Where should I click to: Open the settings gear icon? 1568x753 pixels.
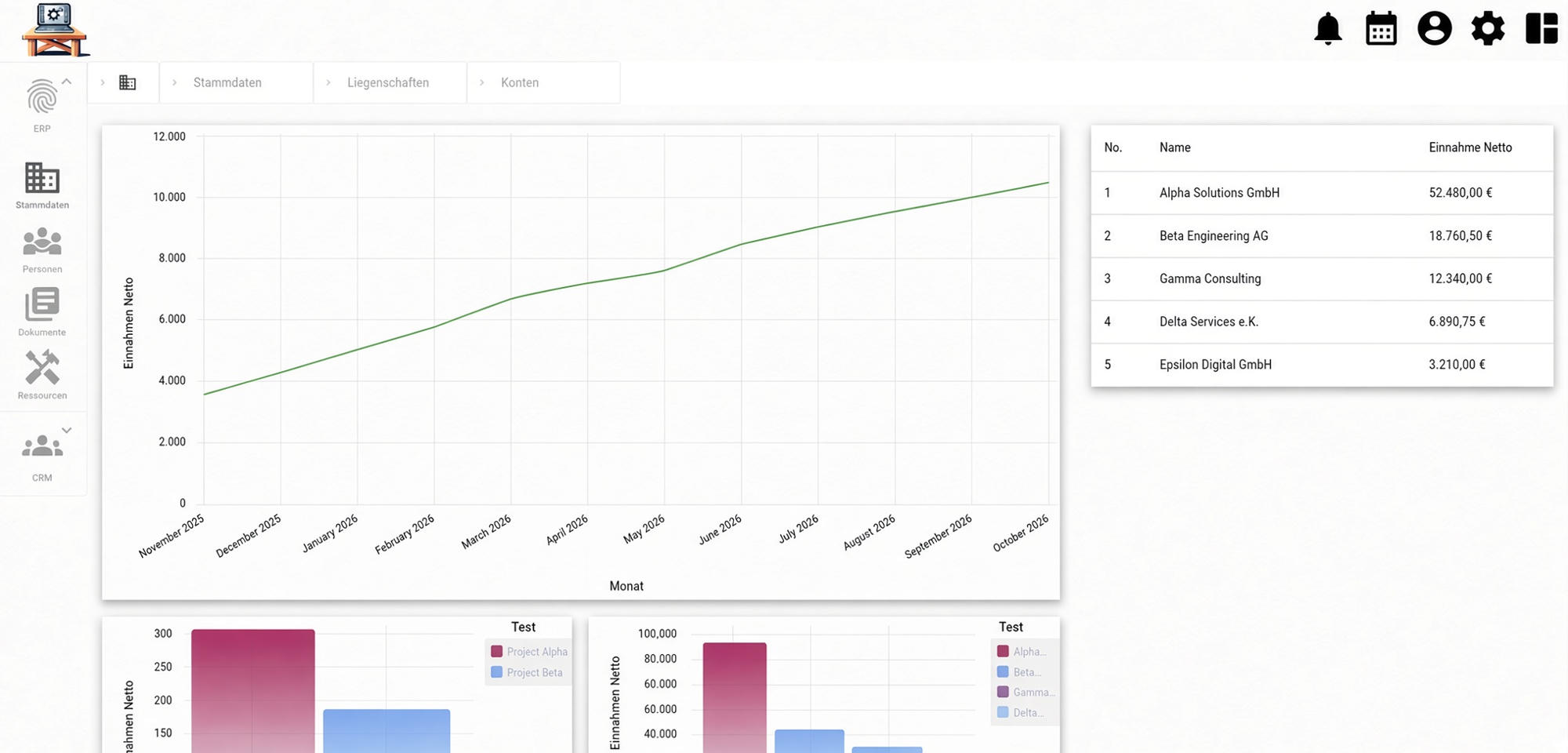(x=1488, y=29)
